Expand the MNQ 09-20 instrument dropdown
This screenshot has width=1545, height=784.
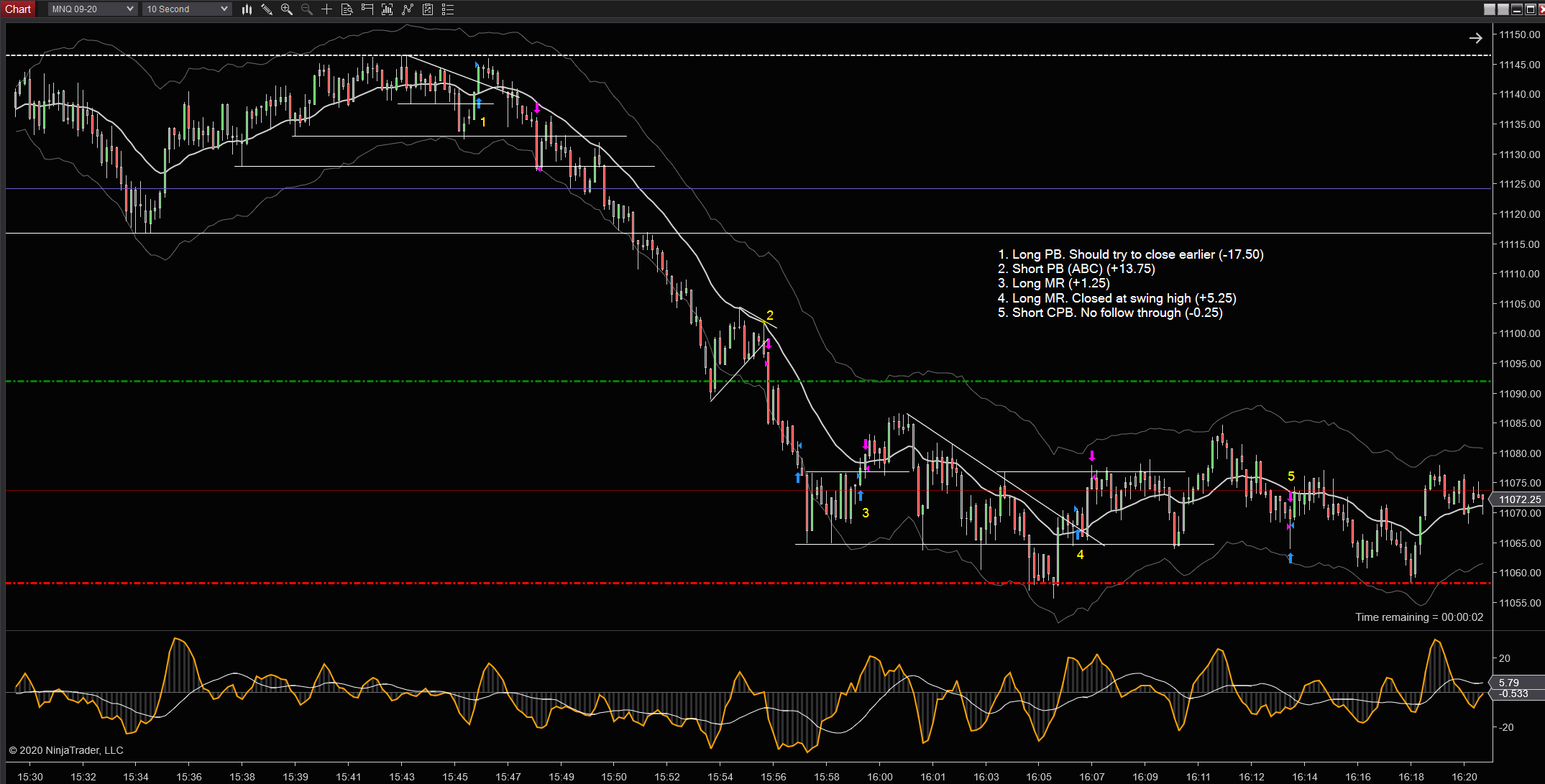93,9
